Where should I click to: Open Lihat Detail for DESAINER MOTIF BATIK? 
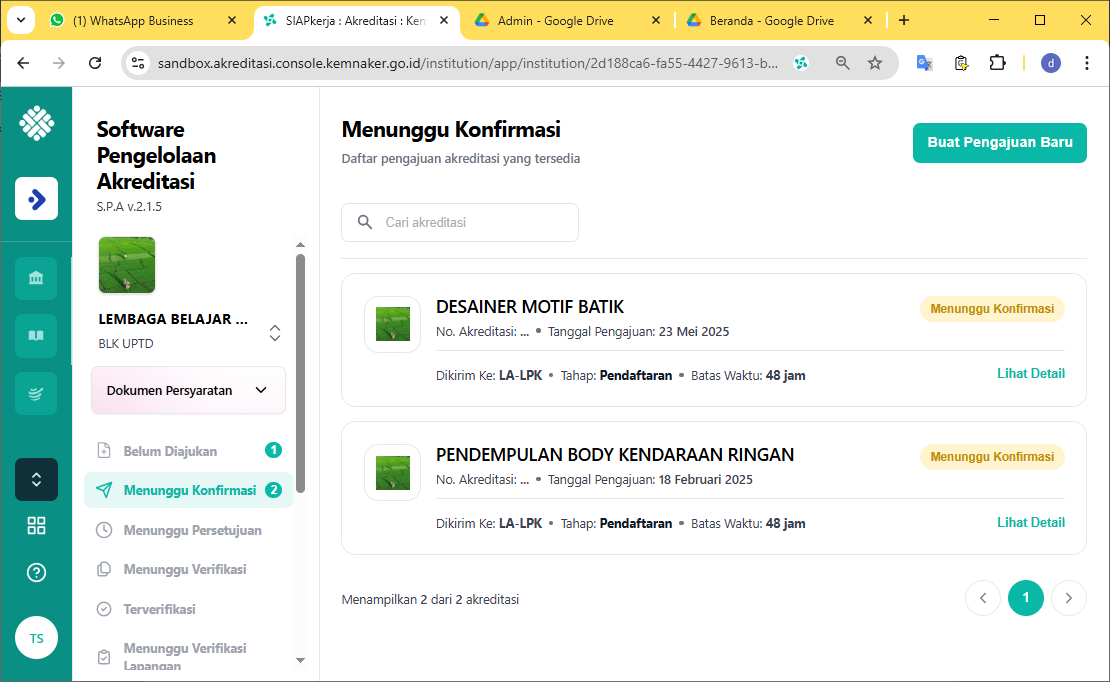coord(1030,373)
